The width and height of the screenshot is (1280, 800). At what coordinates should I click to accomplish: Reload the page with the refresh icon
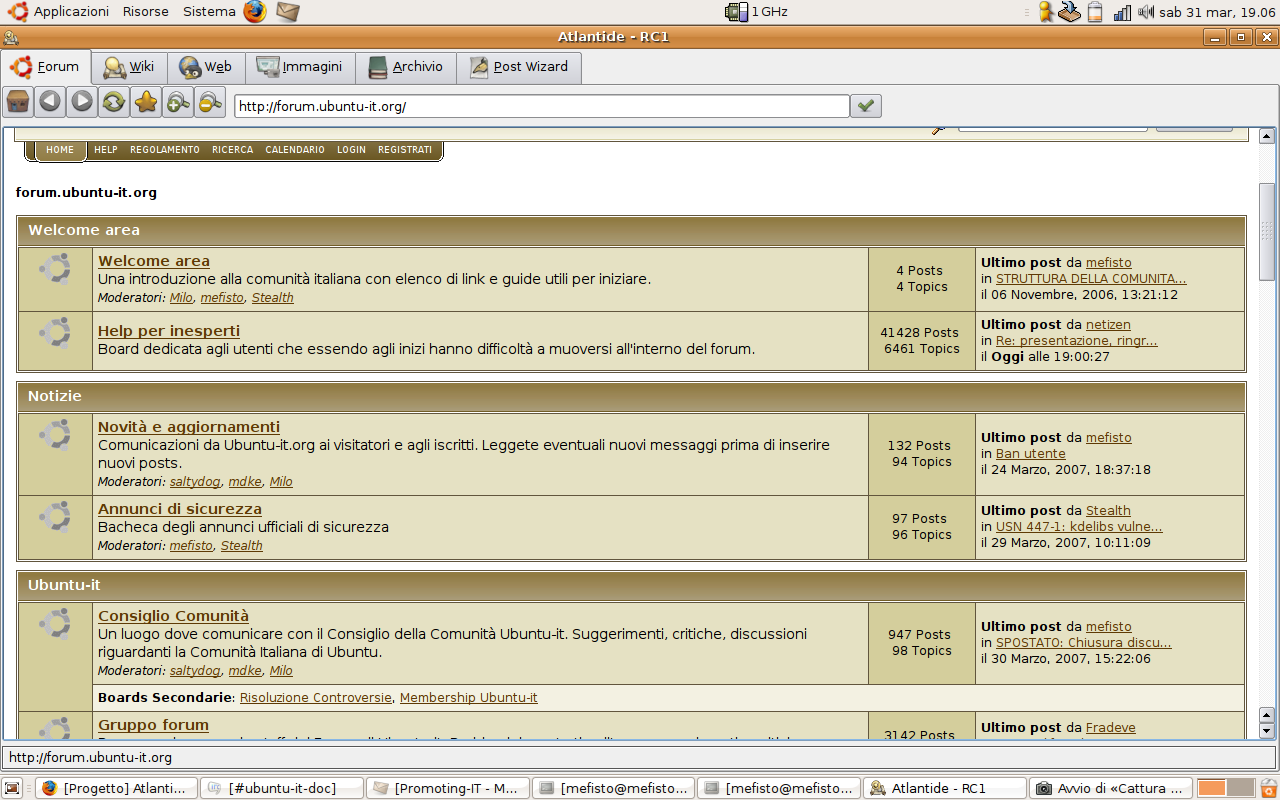(x=114, y=101)
